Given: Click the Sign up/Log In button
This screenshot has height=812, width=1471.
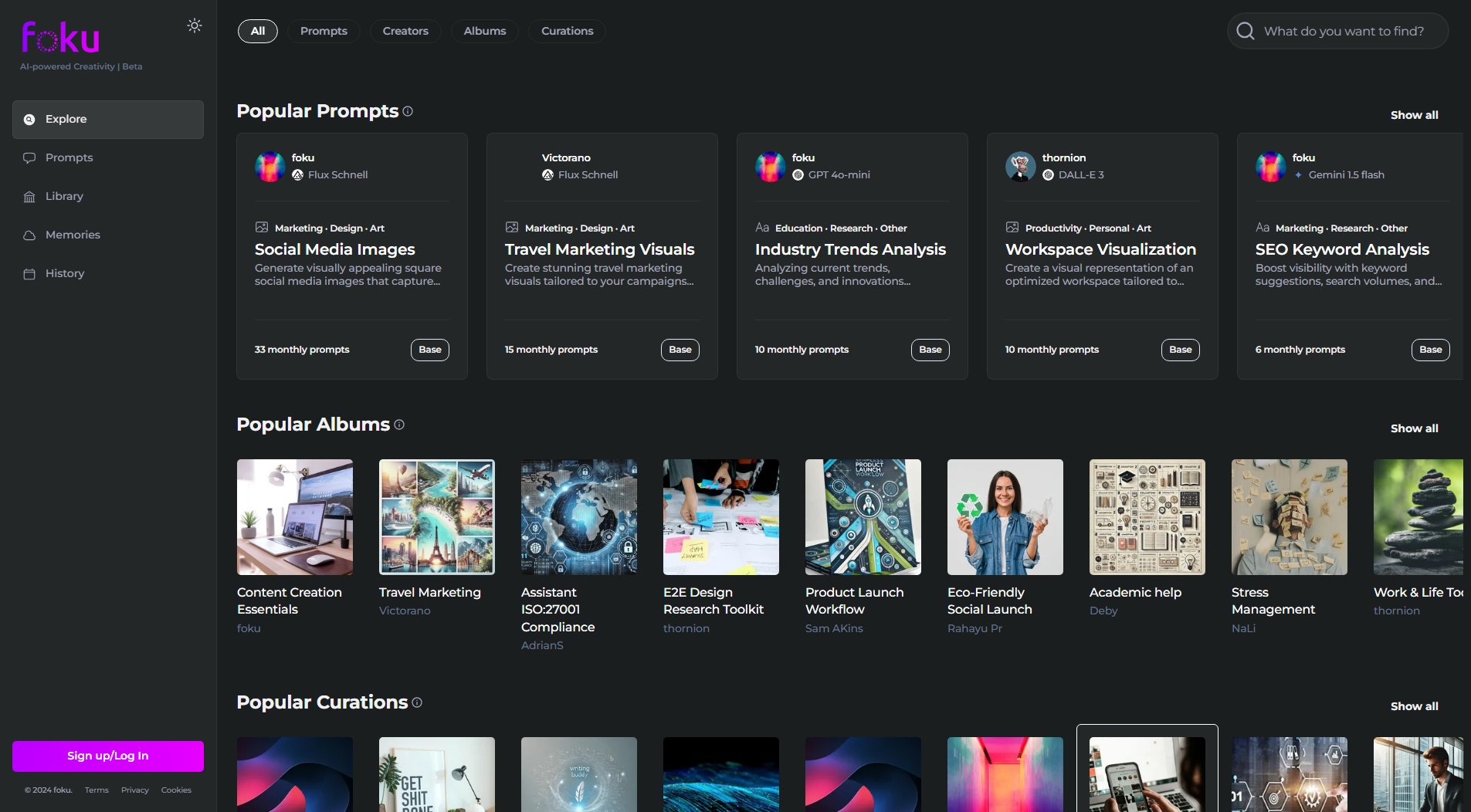Looking at the screenshot, I should click(x=108, y=756).
